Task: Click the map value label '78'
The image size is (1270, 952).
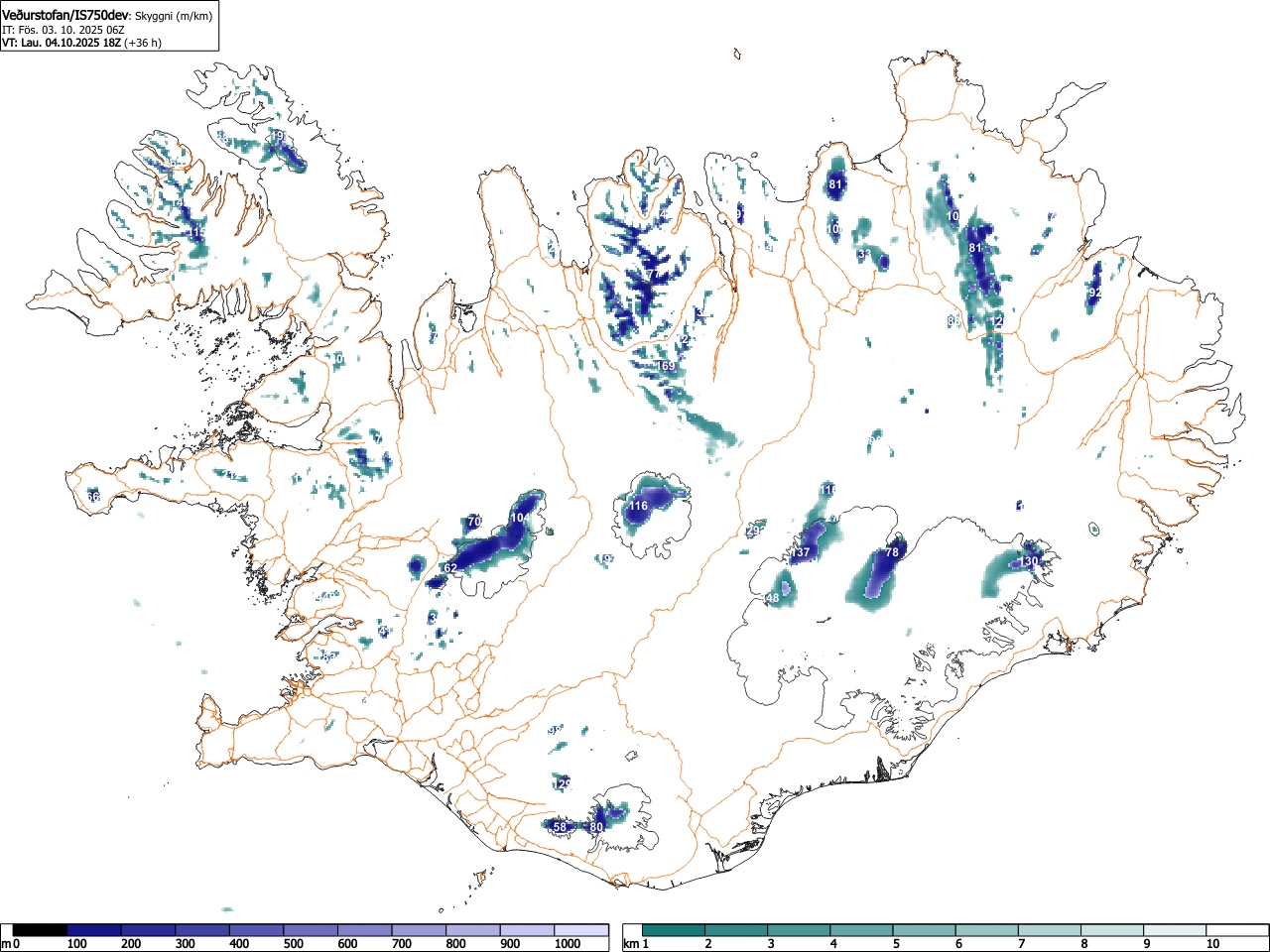Action: pos(891,552)
